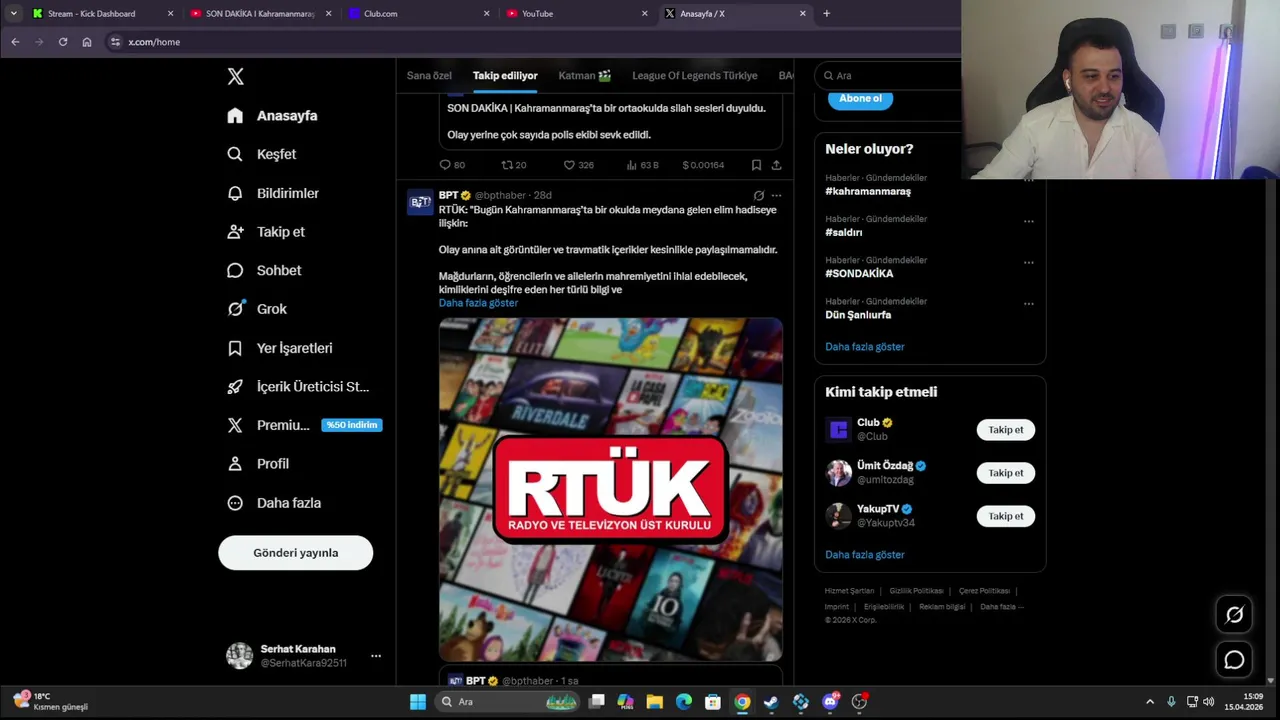The height and width of the screenshot is (720, 1280).
Task: Open options for #saldırı trend
Action: (1028, 221)
